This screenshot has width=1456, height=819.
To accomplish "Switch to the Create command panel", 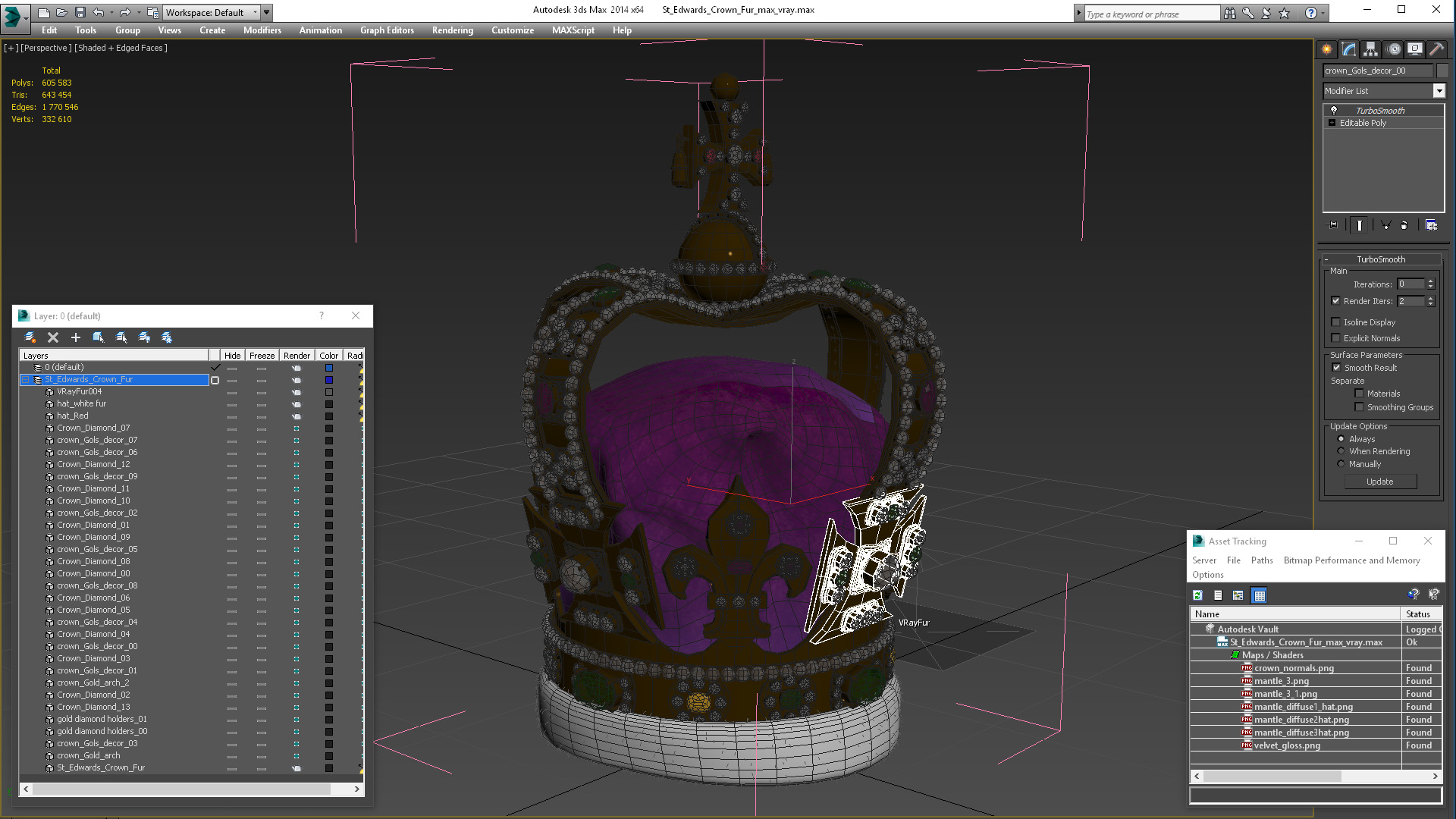I will click(x=1326, y=49).
